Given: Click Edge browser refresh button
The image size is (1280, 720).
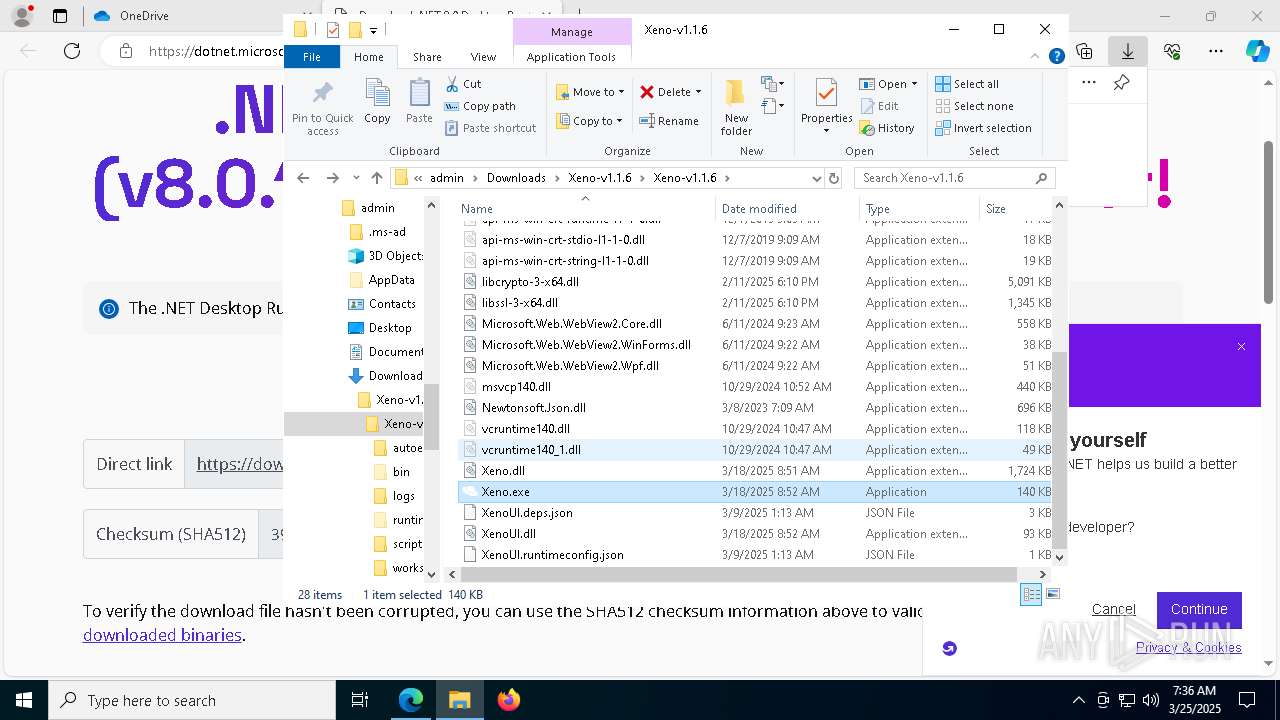Looking at the screenshot, I should coord(72,51).
